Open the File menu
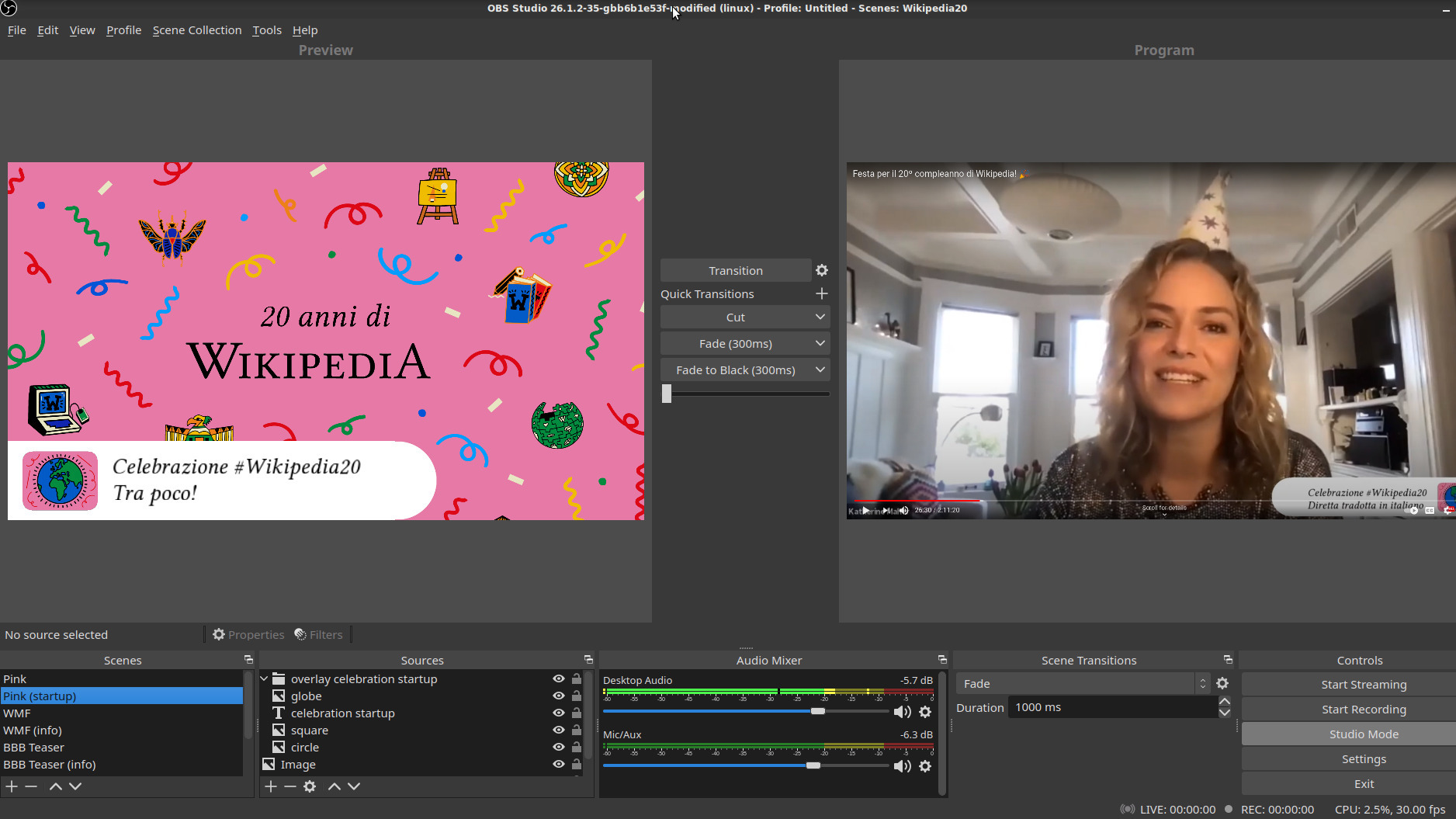Viewport: 1456px width, 819px height. coord(16,30)
